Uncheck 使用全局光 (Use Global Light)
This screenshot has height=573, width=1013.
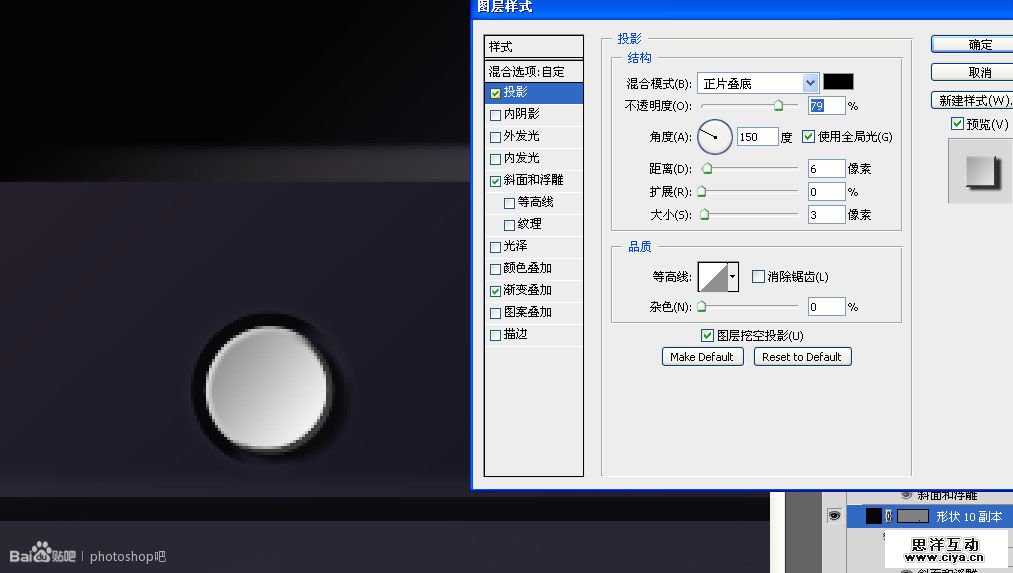(809, 137)
